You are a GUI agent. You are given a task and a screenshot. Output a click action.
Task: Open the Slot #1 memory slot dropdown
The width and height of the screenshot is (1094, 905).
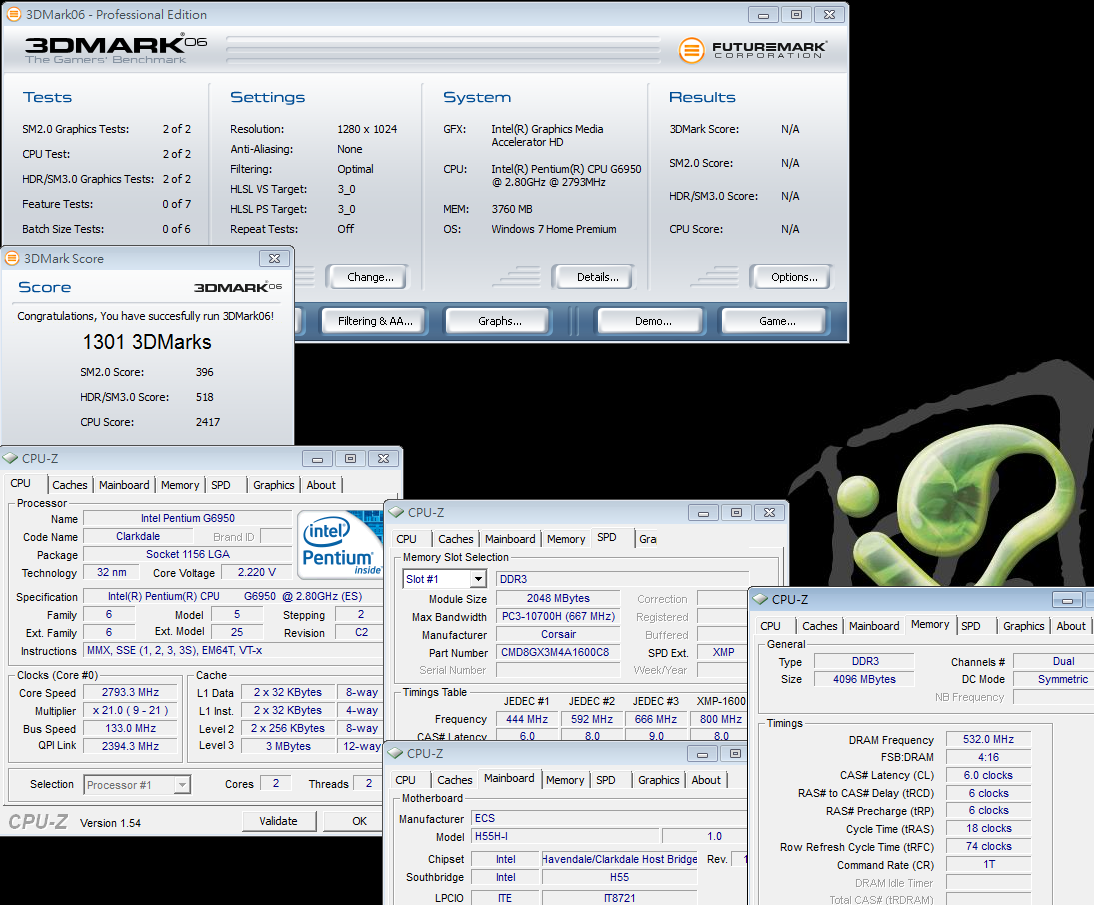[x=478, y=579]
